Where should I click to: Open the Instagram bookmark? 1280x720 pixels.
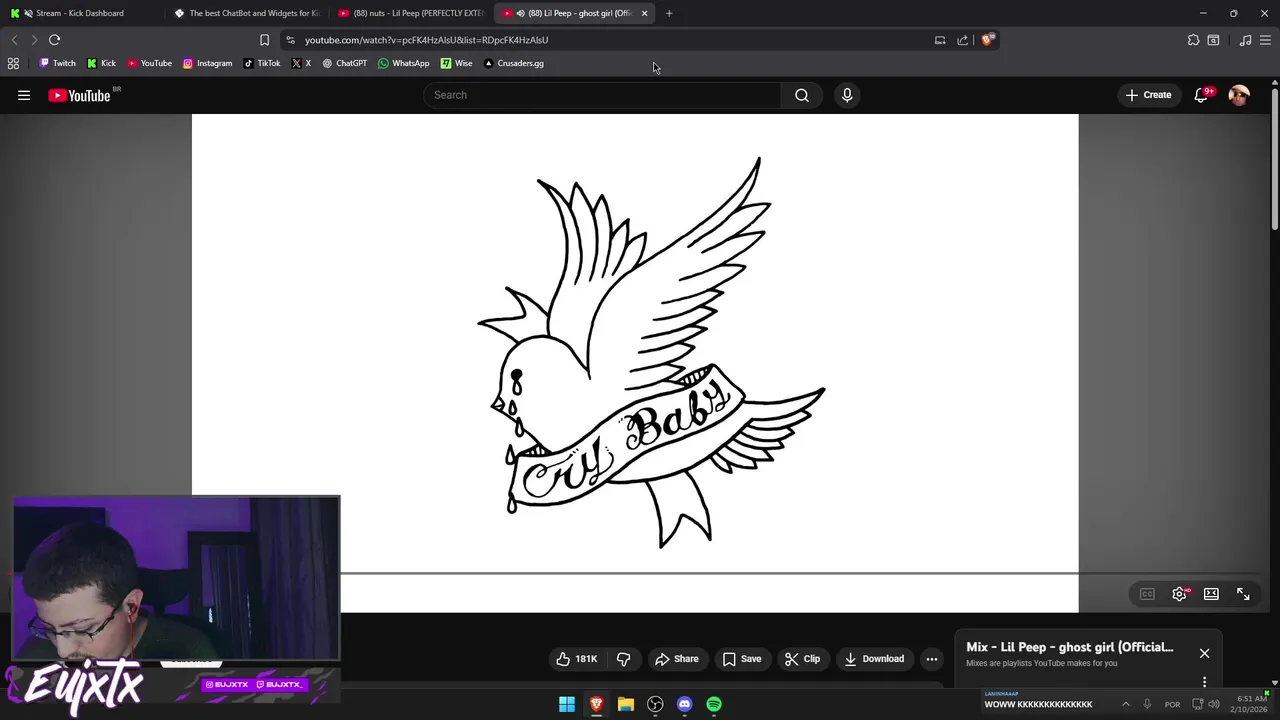tap(207, 63)
